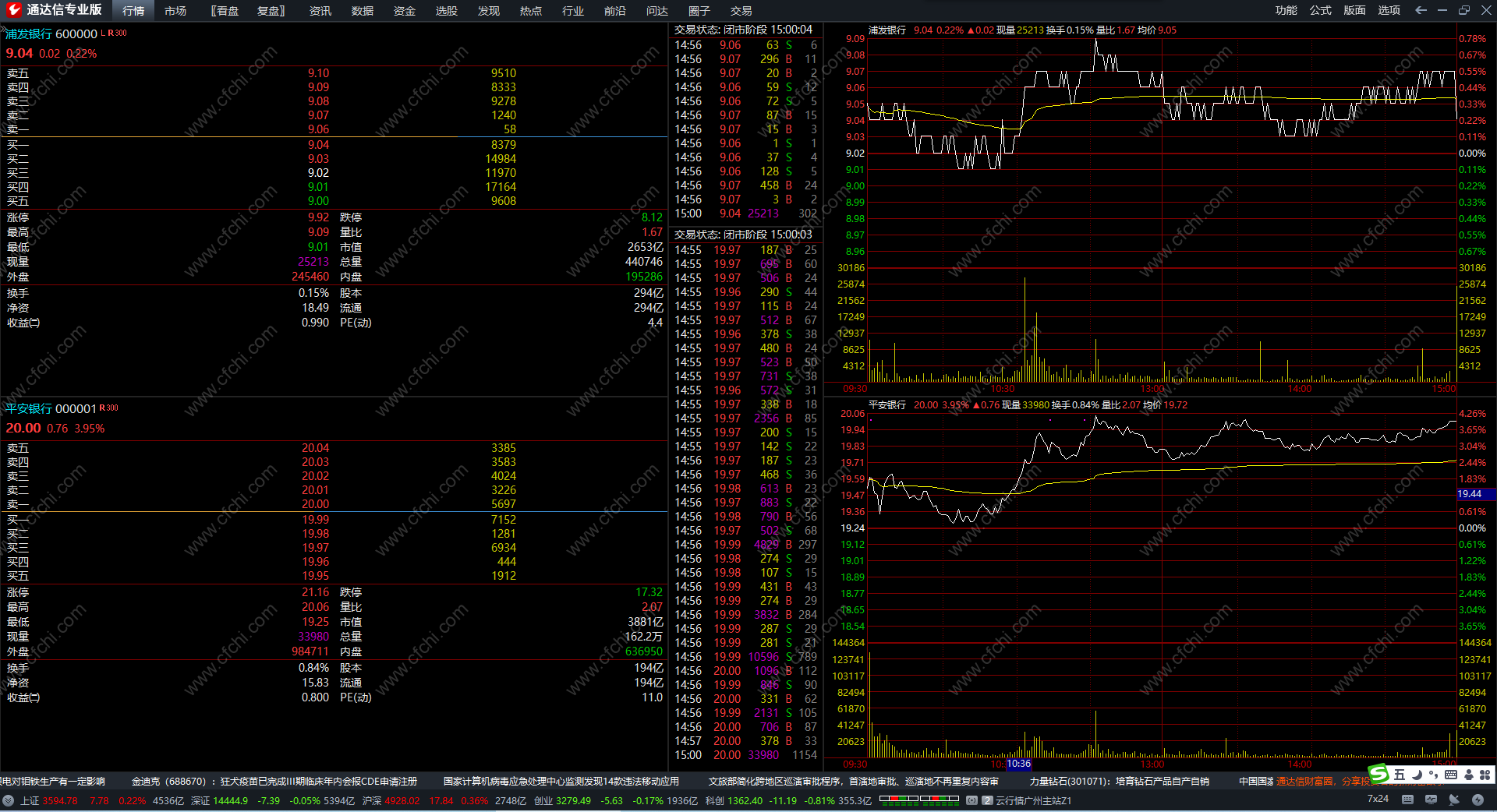1497x812 pixels.
Task: Open the 选项 dropdown menu
Action: click(1389, 10)
